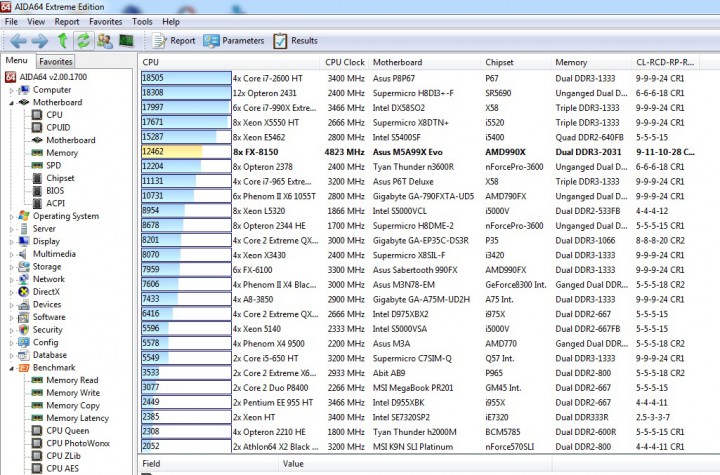This screenshot has height=475, width=720.
Task: Click the Database icon in the tree
Action: point(23,355)
